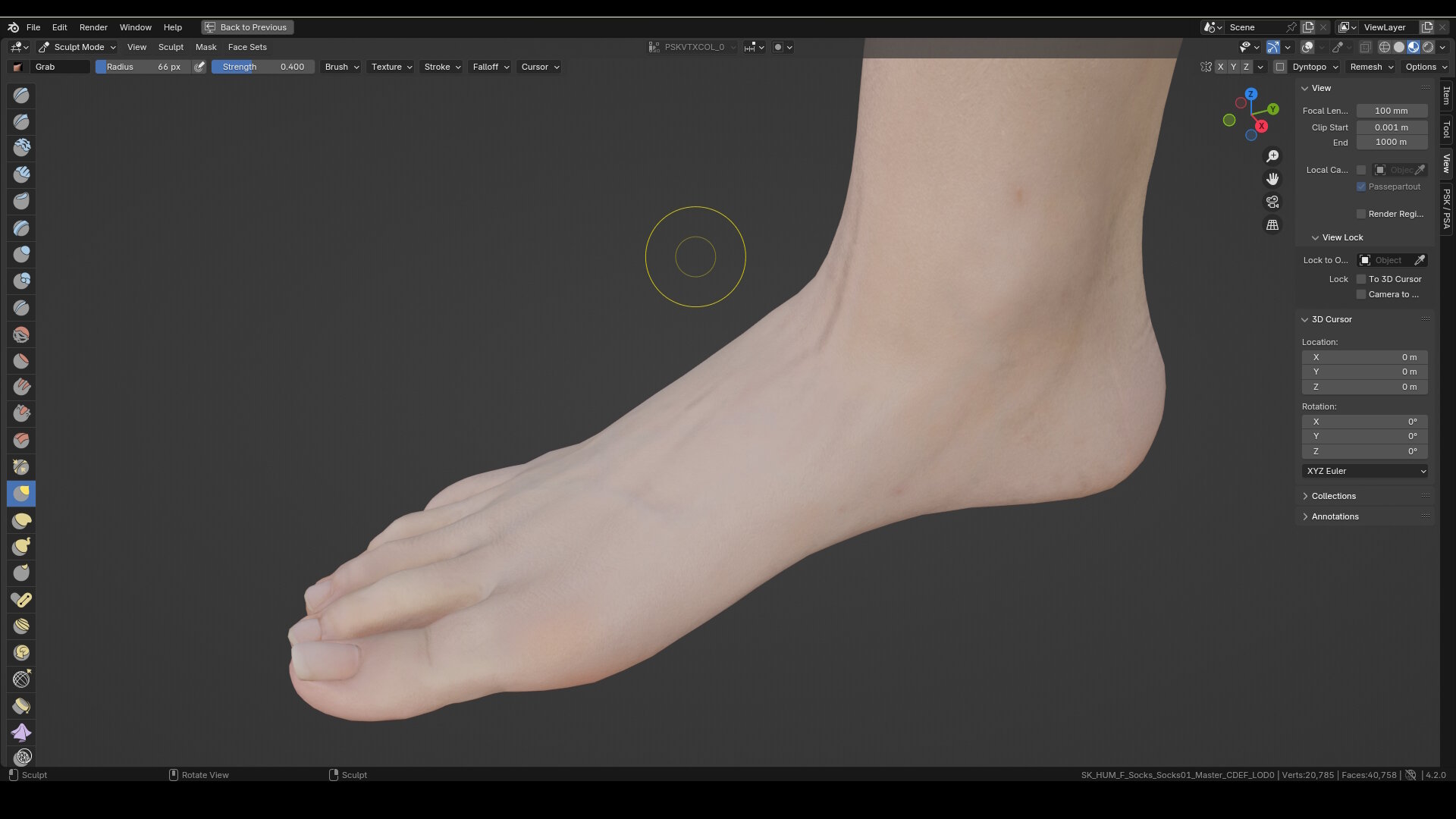Viewport: 1456px width, 819px height.
Task: Toggle the camera view icon
Action: coord(1272,202)
